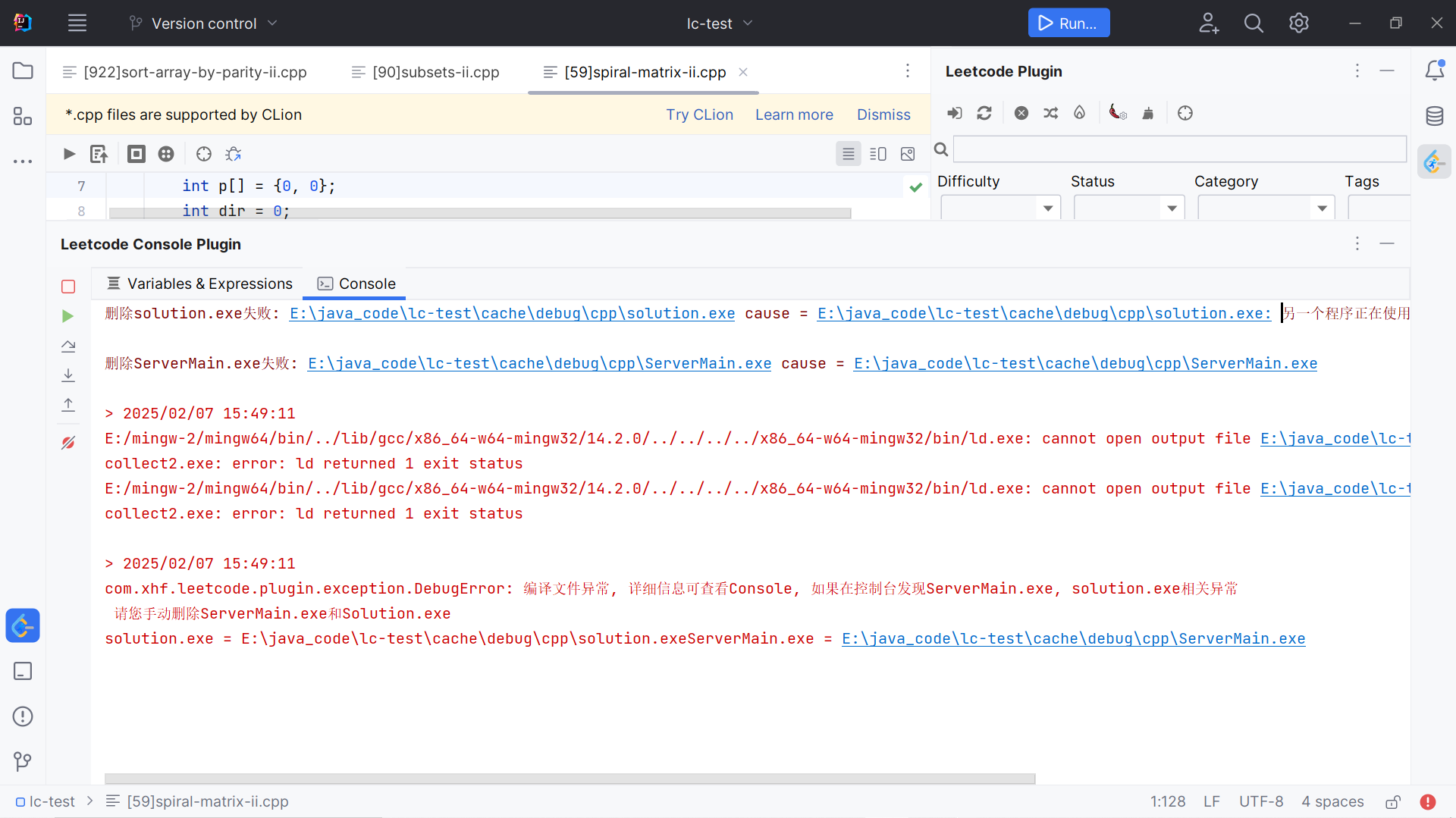Expand the Version control dropdown
The height and width of the screenshot is (818, 1456).
click(203, 24)
